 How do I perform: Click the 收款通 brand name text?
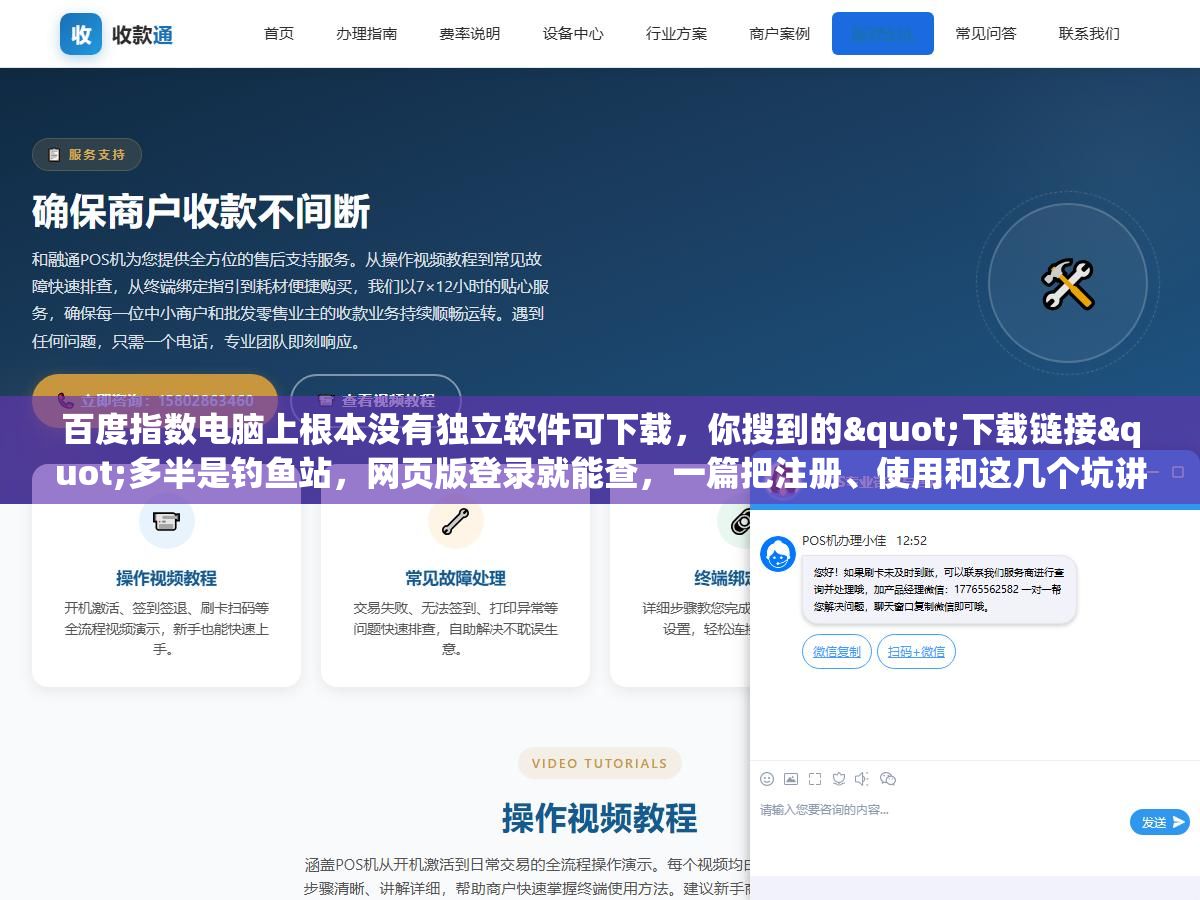pos(143,34)
